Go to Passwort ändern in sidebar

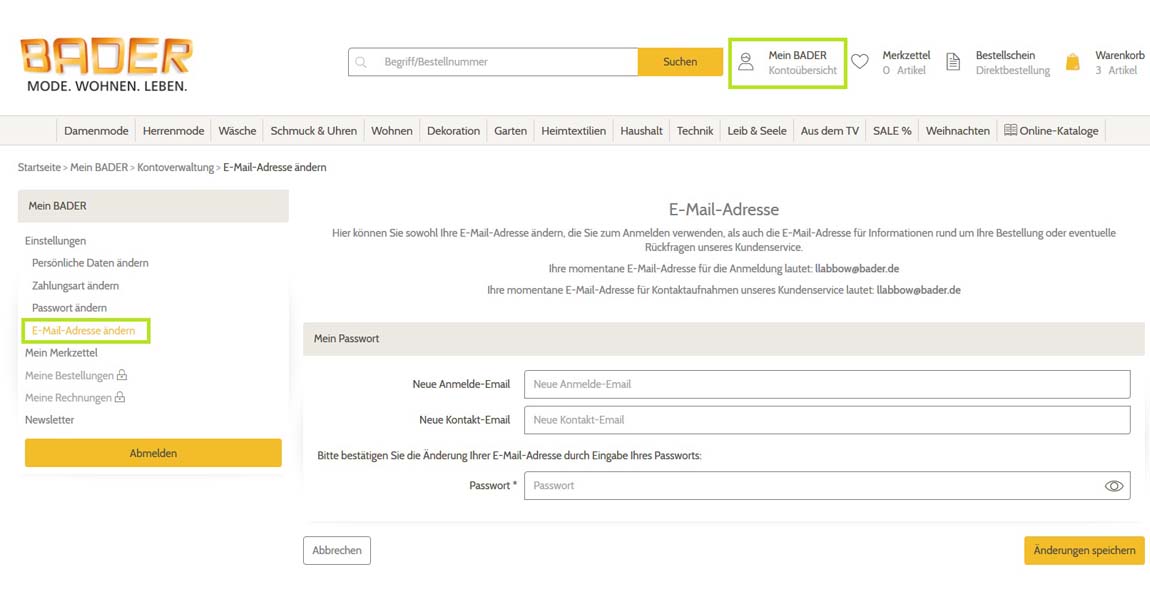69,308
